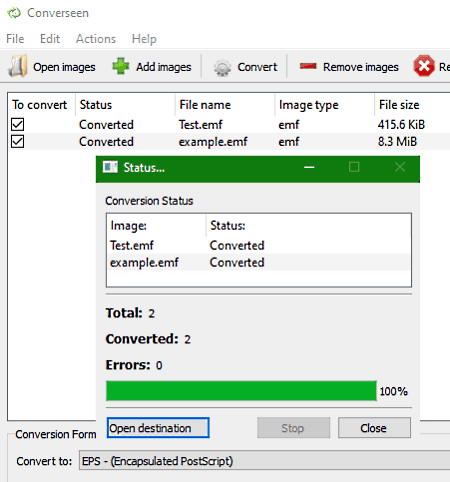Click the red minus Remove images icon

(x=308, y=66)
